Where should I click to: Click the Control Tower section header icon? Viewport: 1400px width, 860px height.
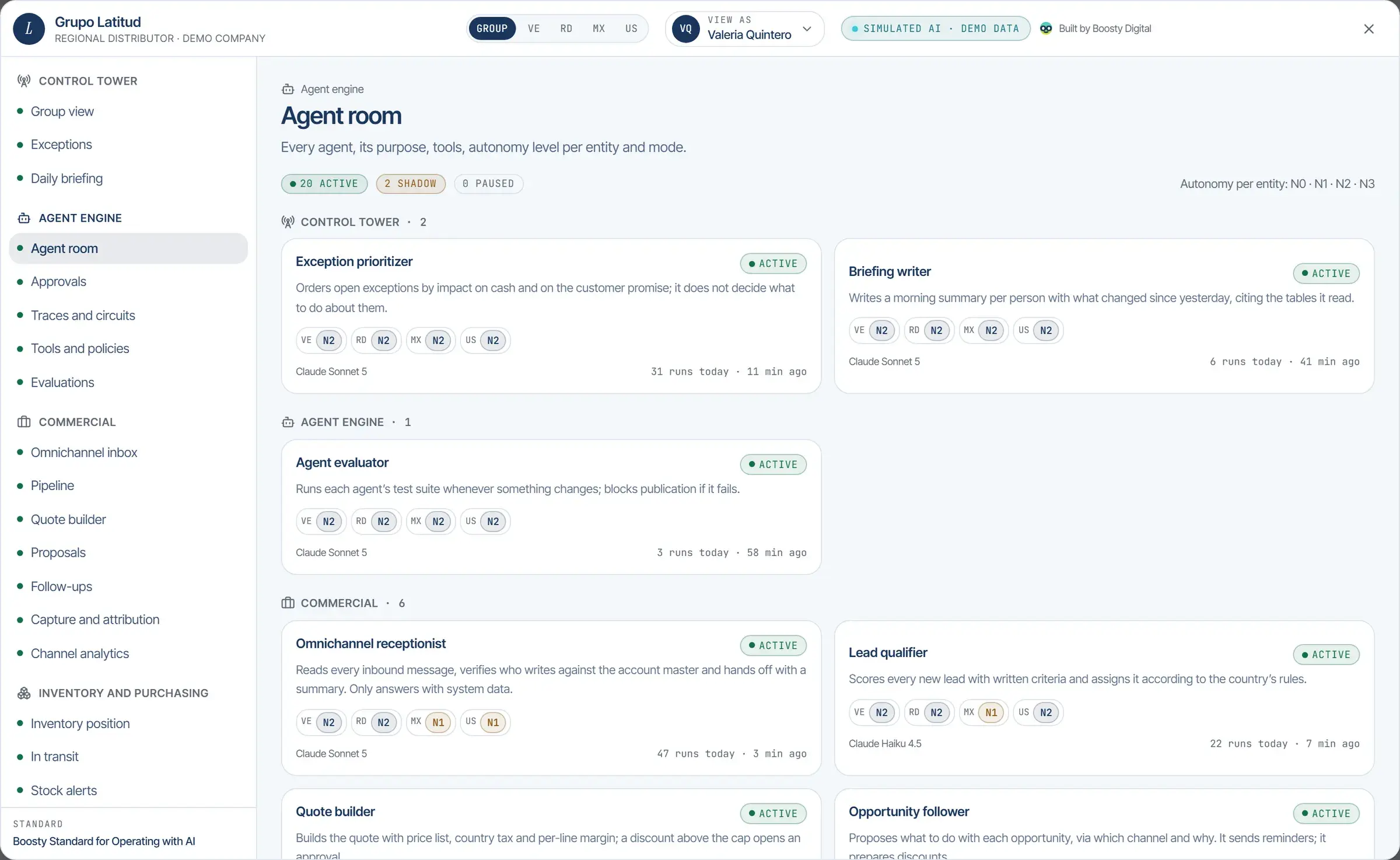[x=288, y=222]
